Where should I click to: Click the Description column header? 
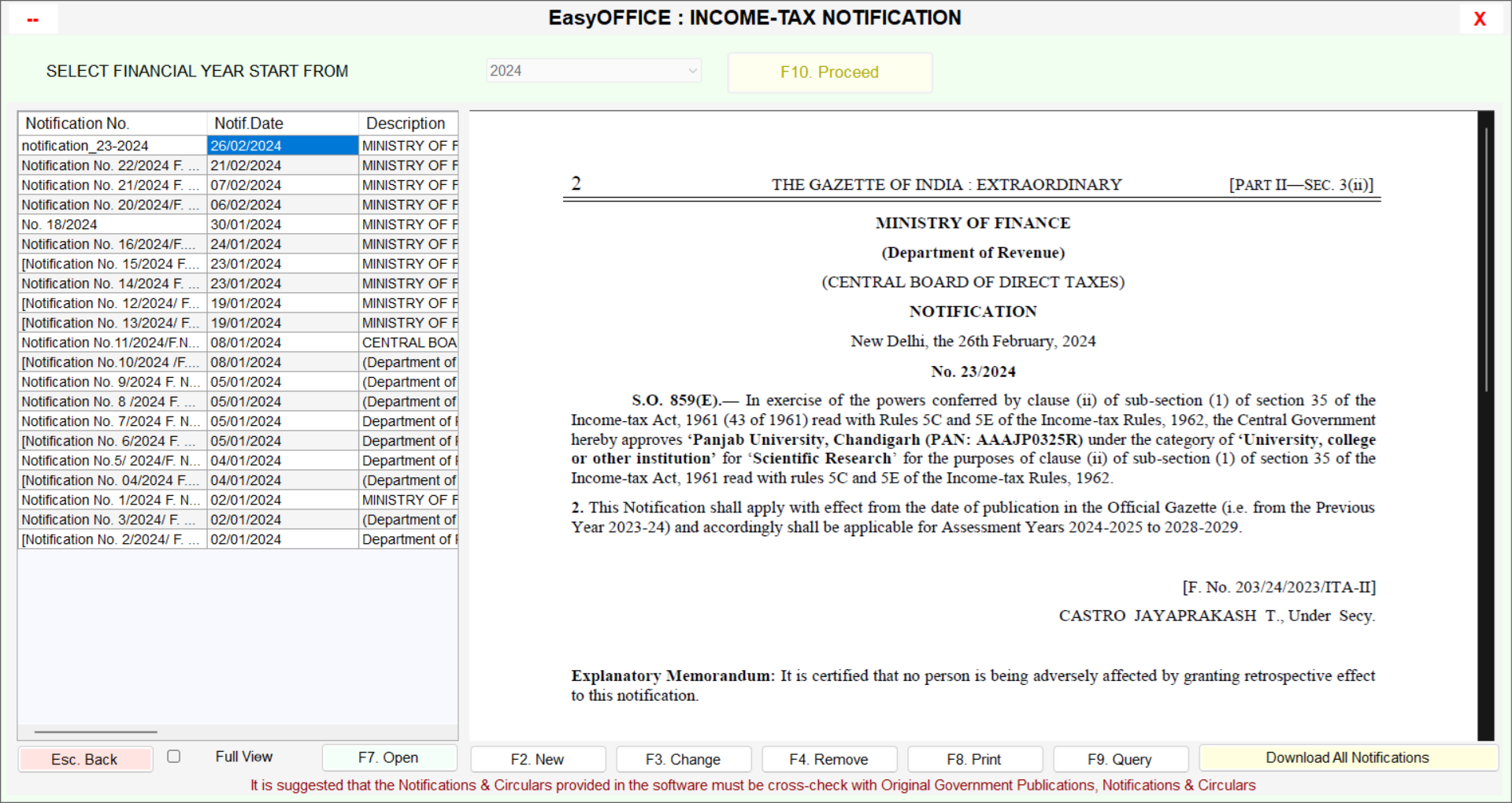click(x=407, y=124)
